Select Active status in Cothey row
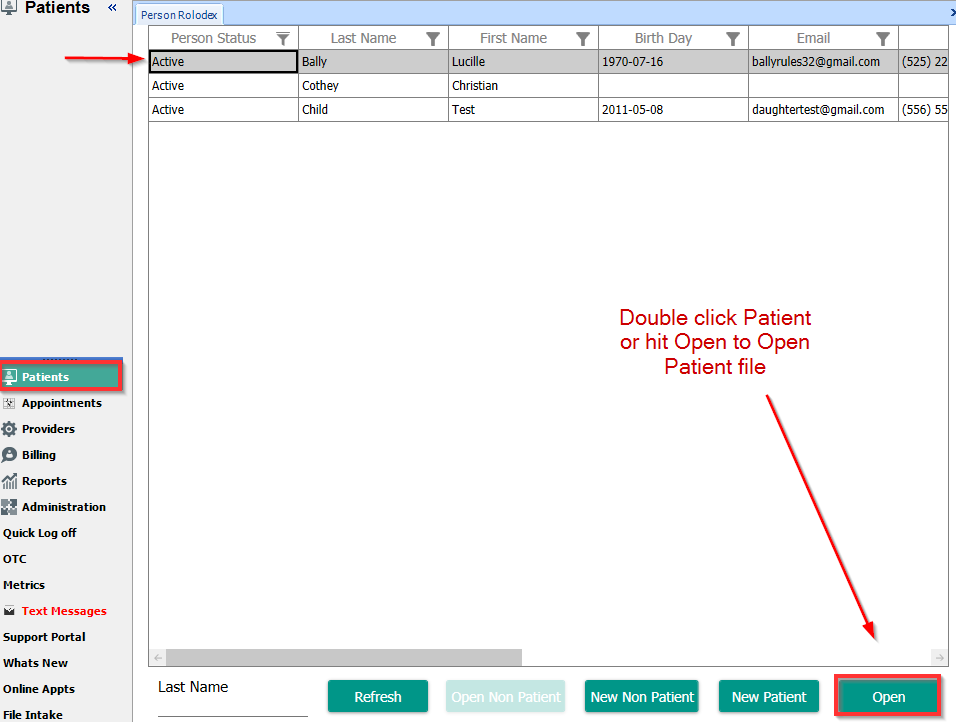This screenshot has width=956, height=722. [223, 85]
